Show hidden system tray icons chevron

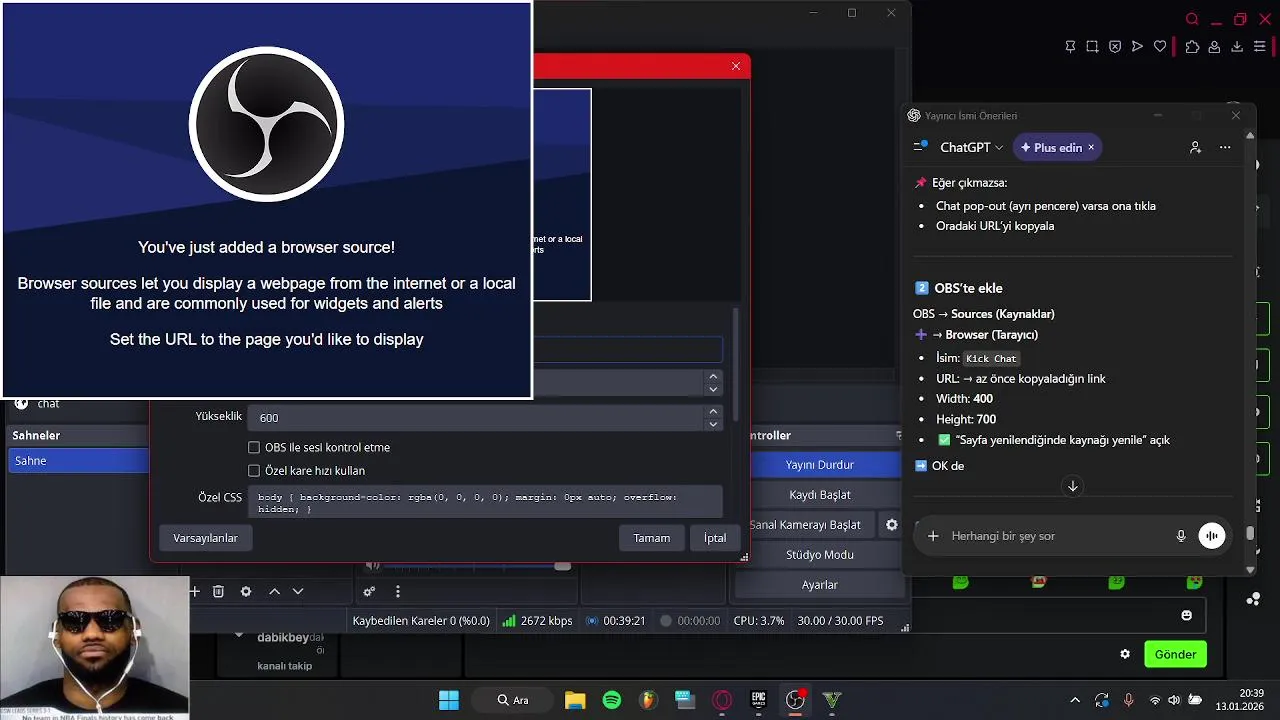click(1075, 701)
